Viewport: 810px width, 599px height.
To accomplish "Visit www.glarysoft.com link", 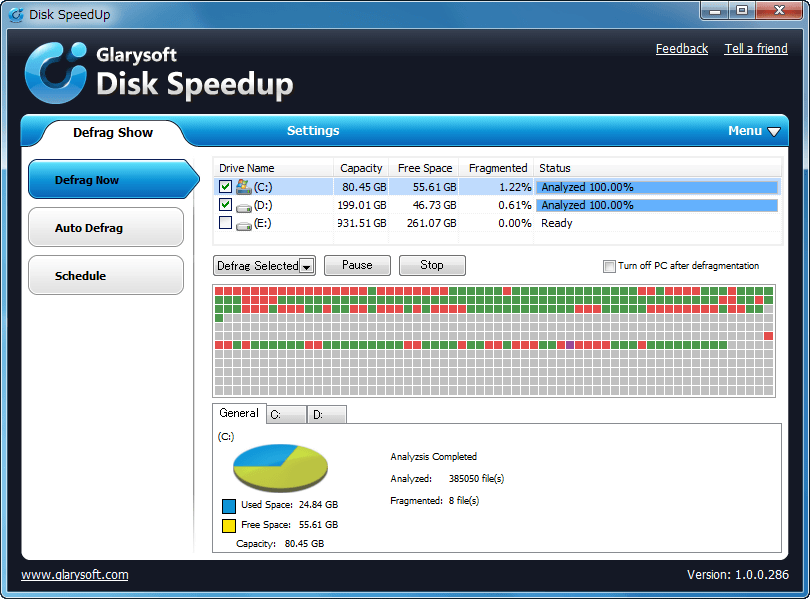I will tap(74, 575).
